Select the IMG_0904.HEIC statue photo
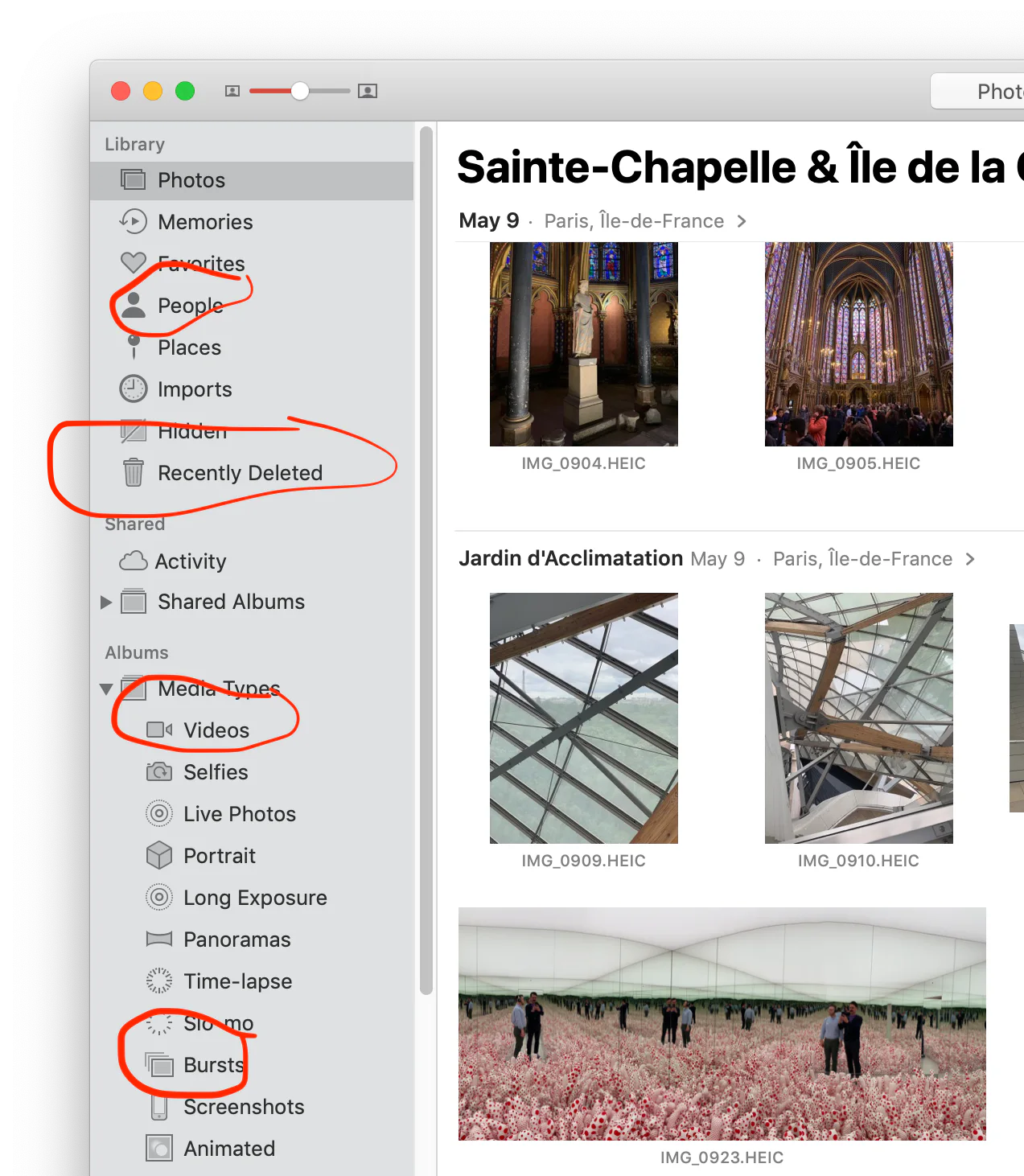This screenshot has width=1024, height=1176. (x=584, y=344)
